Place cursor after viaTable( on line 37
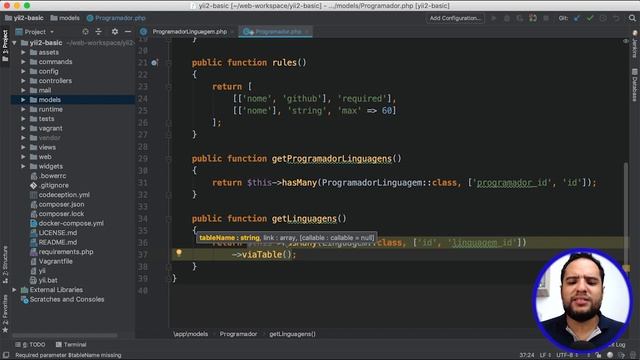This screenshot has height=360, width=640. point(287,255)
